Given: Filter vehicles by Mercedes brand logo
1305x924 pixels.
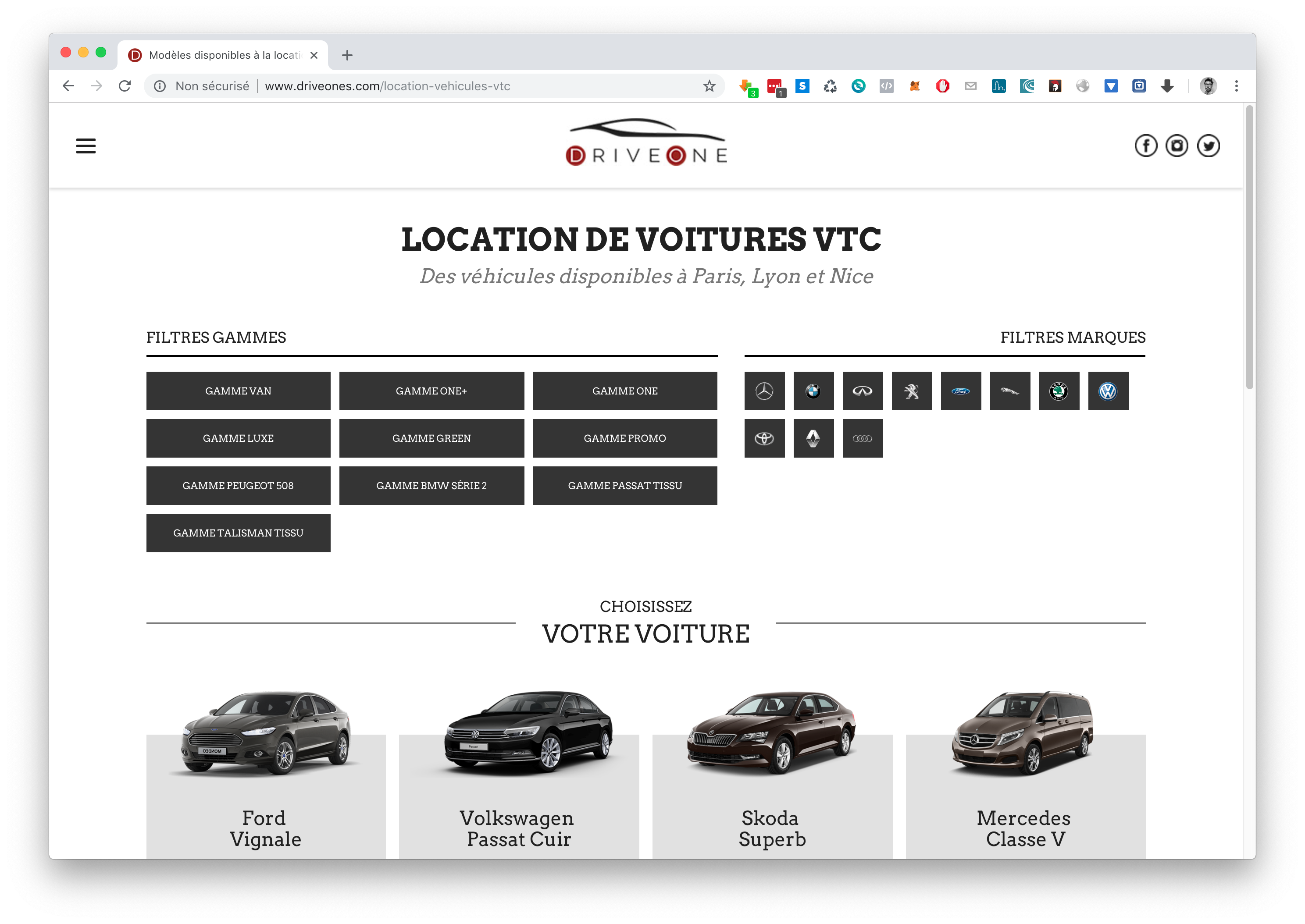Looking at the screenshot, I should pyautogui.click(x=764, y=391).
